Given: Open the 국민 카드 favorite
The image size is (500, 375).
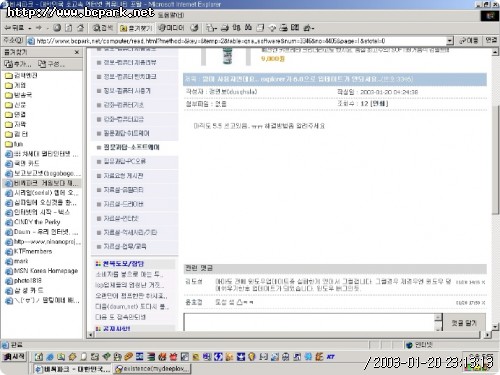Looking at the screenshot, I should coord(22,163).
